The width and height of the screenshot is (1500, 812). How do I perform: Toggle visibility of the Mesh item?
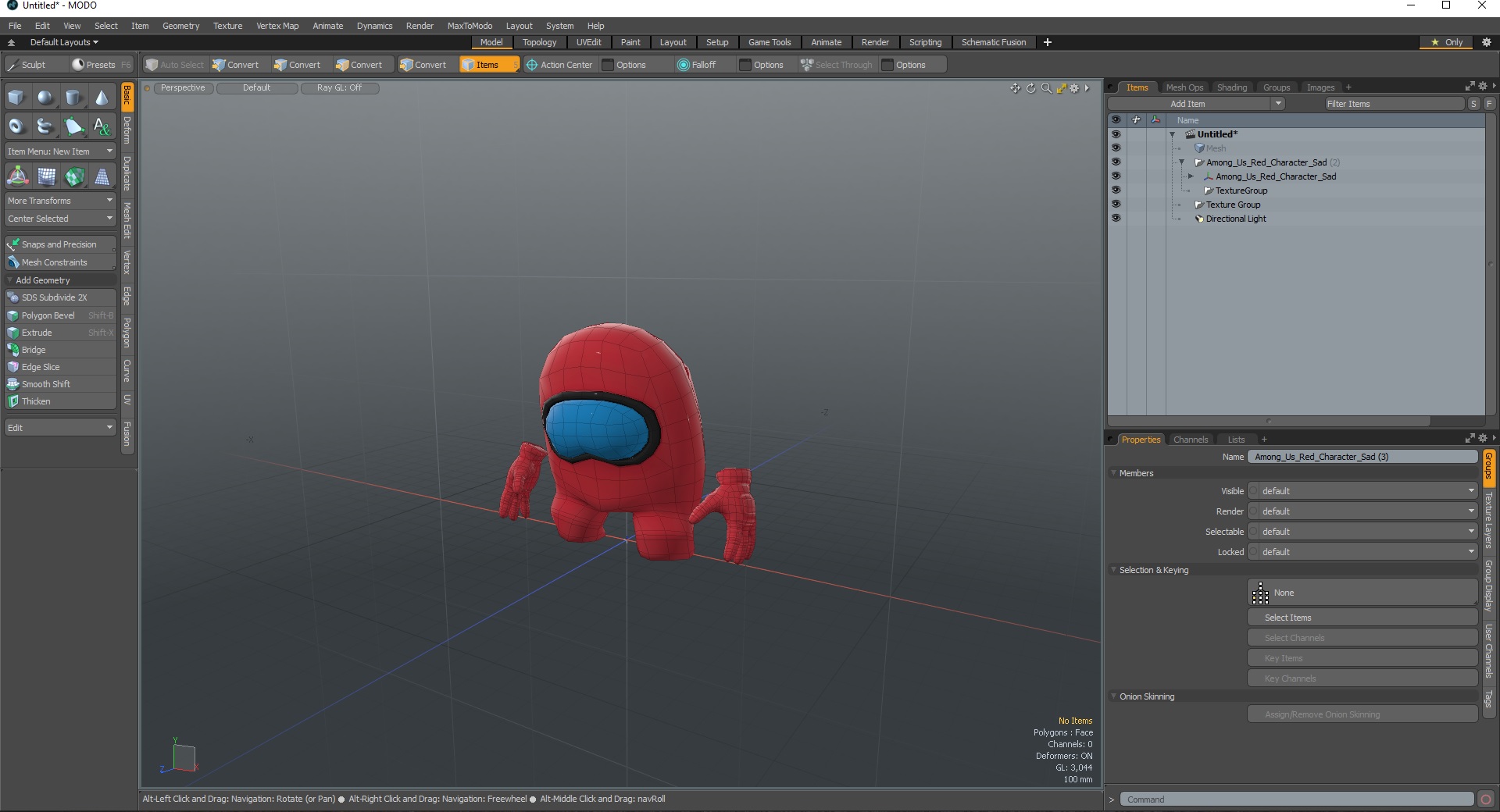1116,148
